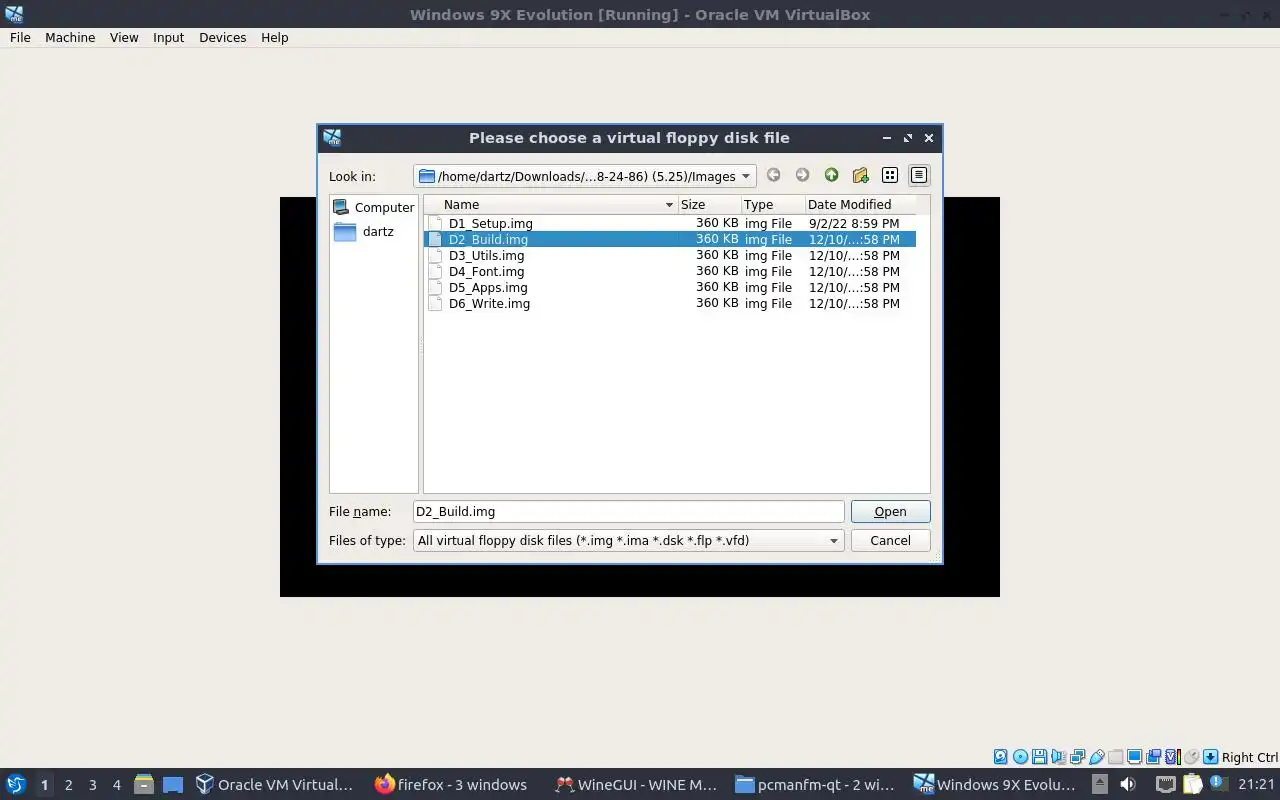Click the USB devices status icon

pyautogui.click(x=1097, y=757)
